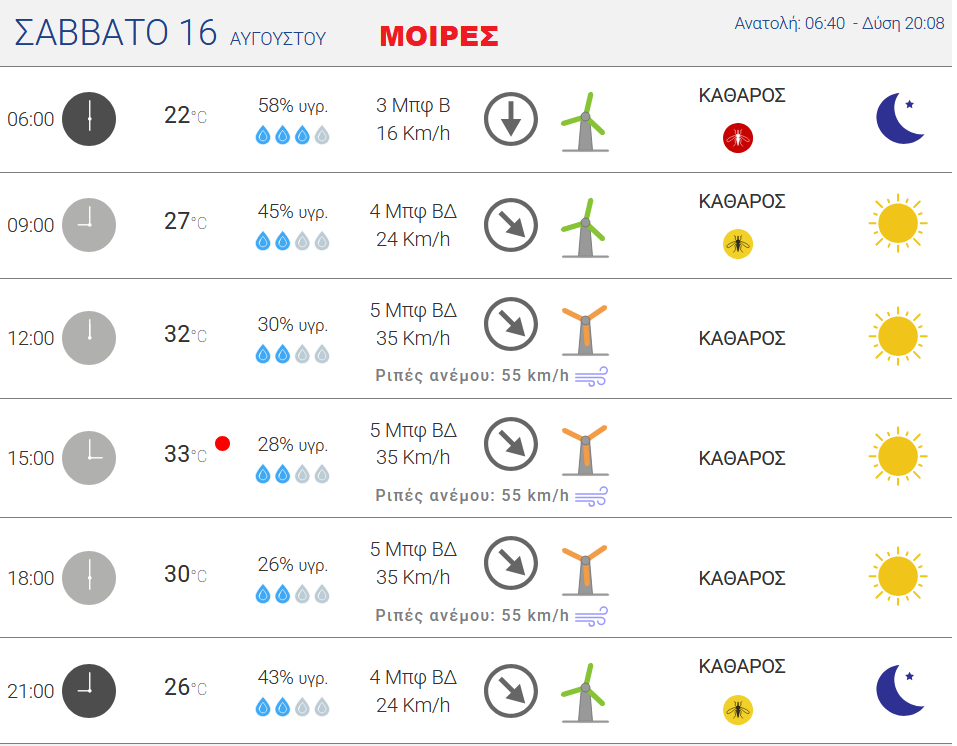Click the Ριπές ανέμου 55 km/h at 12:00
The width and height of the screenshot is (957, 746).
(x=472, y=375)
